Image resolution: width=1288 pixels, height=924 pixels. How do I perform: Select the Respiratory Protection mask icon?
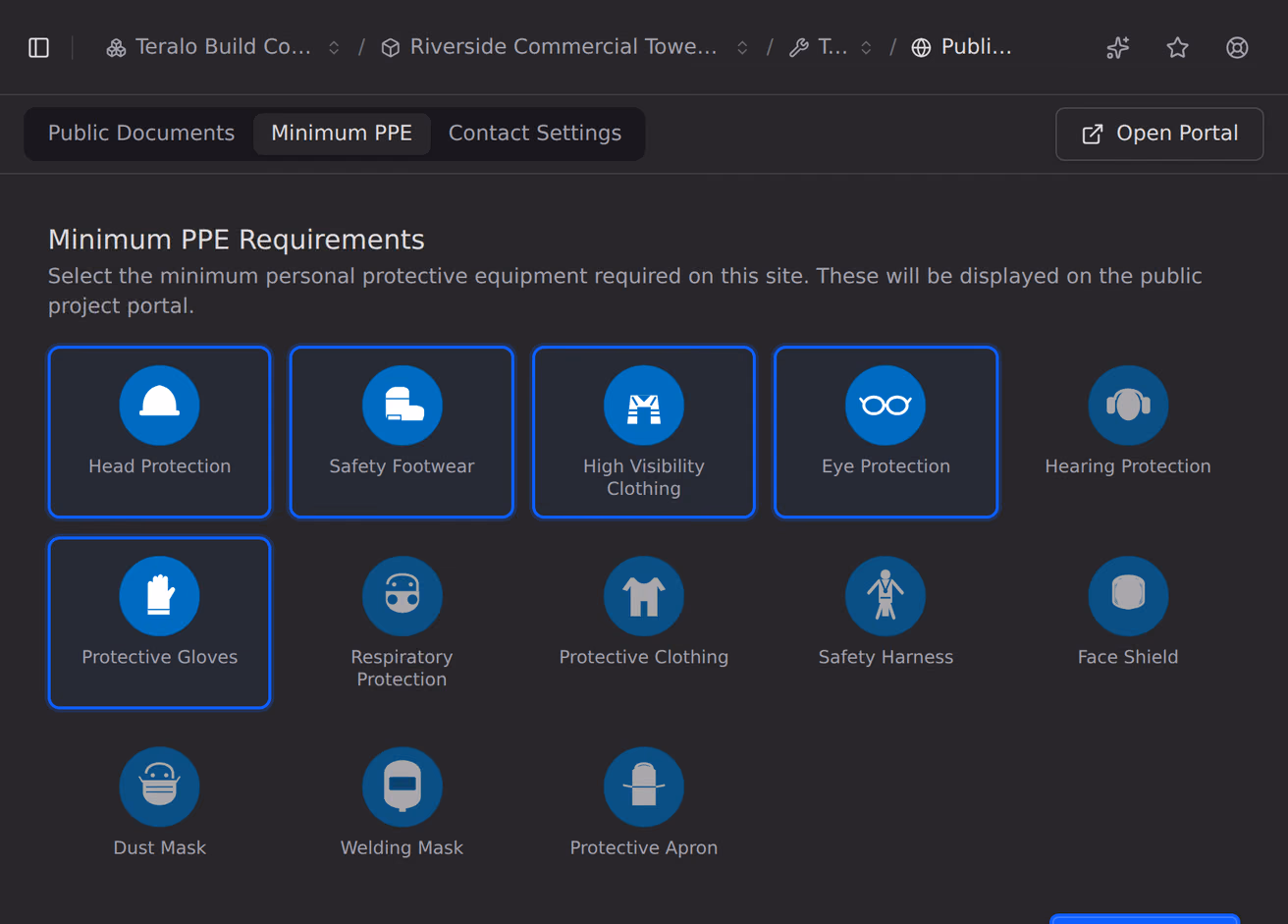tap(402, 596)
